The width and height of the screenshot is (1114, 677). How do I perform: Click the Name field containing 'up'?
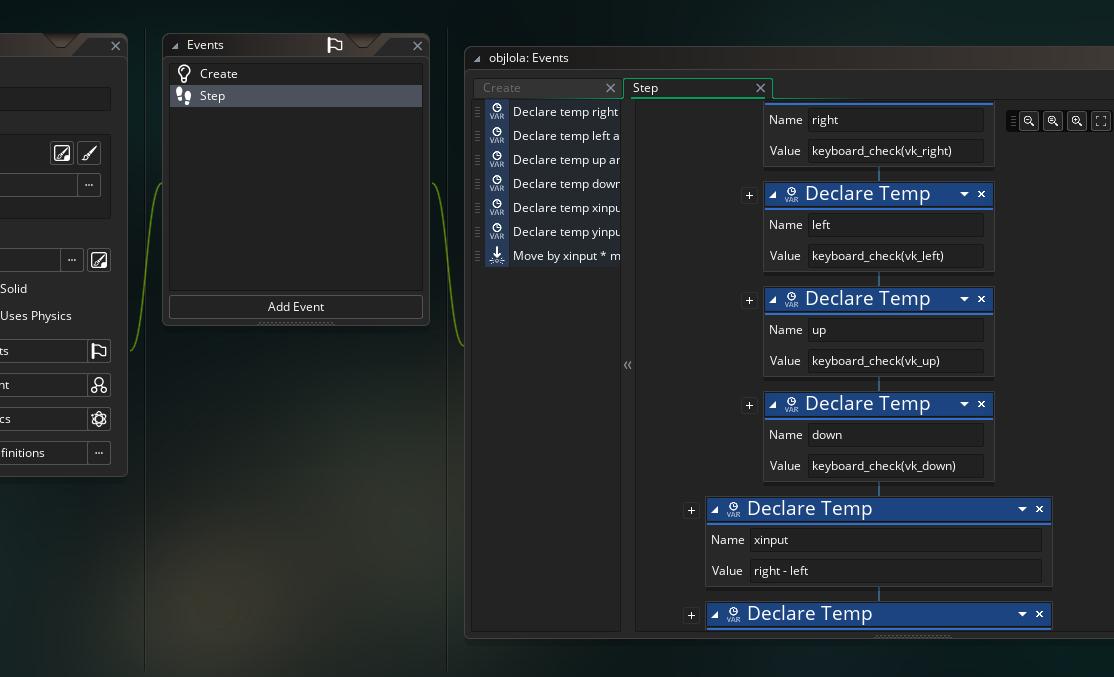[896, 330]
